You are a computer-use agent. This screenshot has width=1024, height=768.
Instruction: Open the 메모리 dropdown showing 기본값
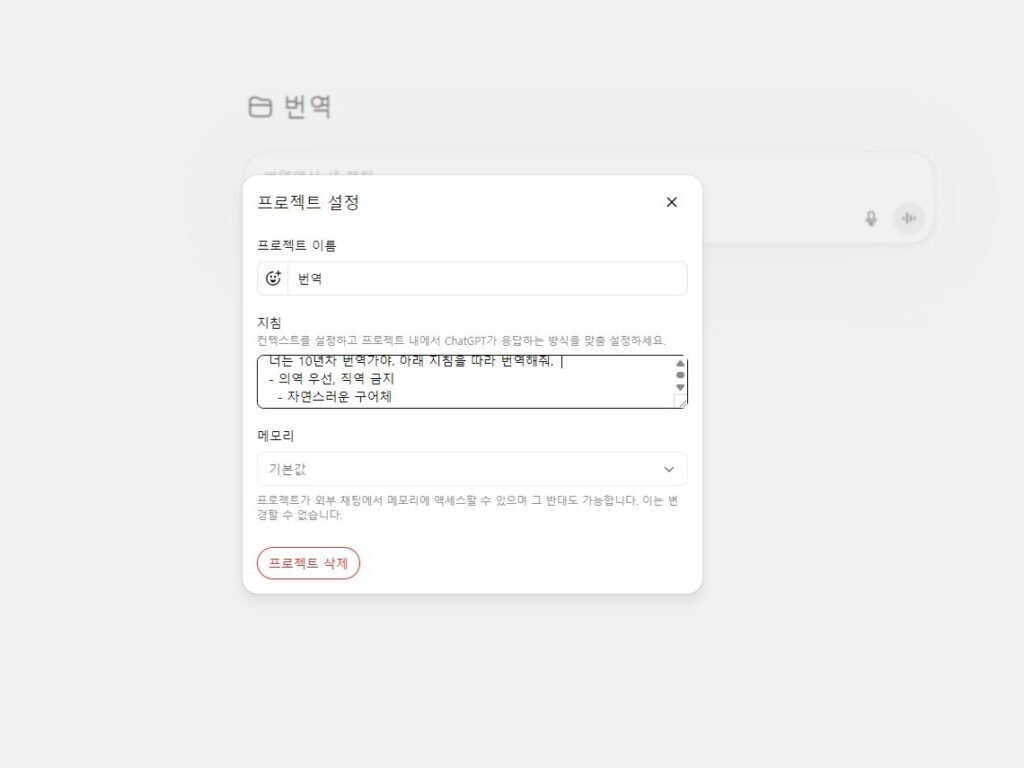pos(470,468)
